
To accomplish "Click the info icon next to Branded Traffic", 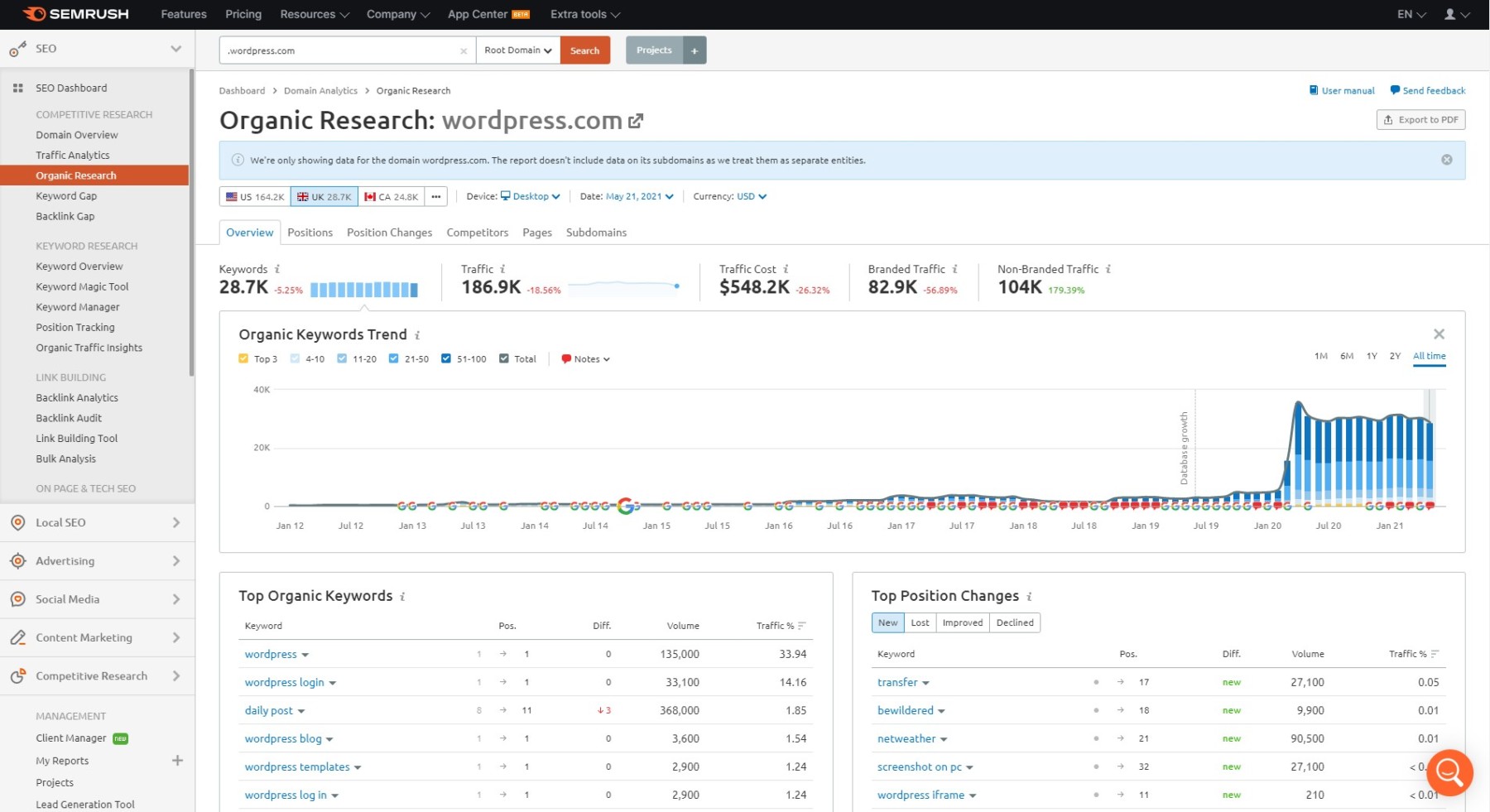I will [954, 269].
